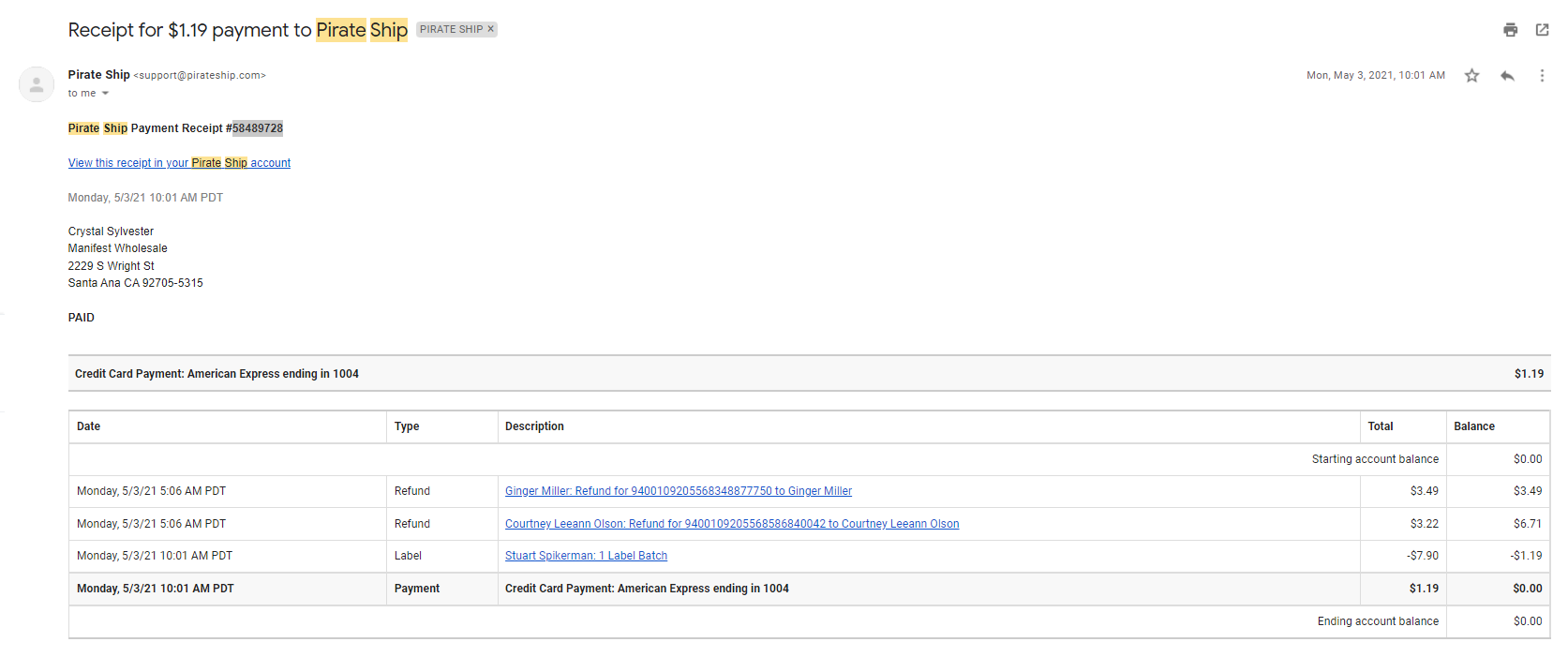Reply to the email with arrow icon
Image resolution: width=1568 pixels, height=657 pixels.
click(1507, 76)
